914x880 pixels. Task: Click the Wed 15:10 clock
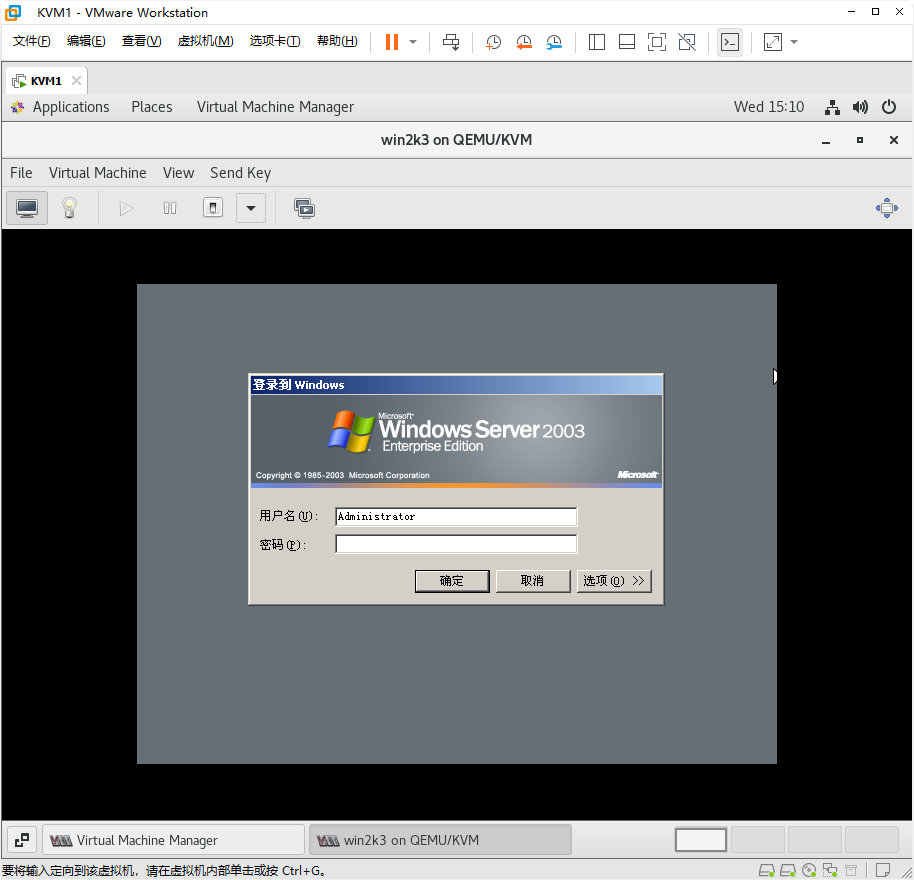(768, 107)
